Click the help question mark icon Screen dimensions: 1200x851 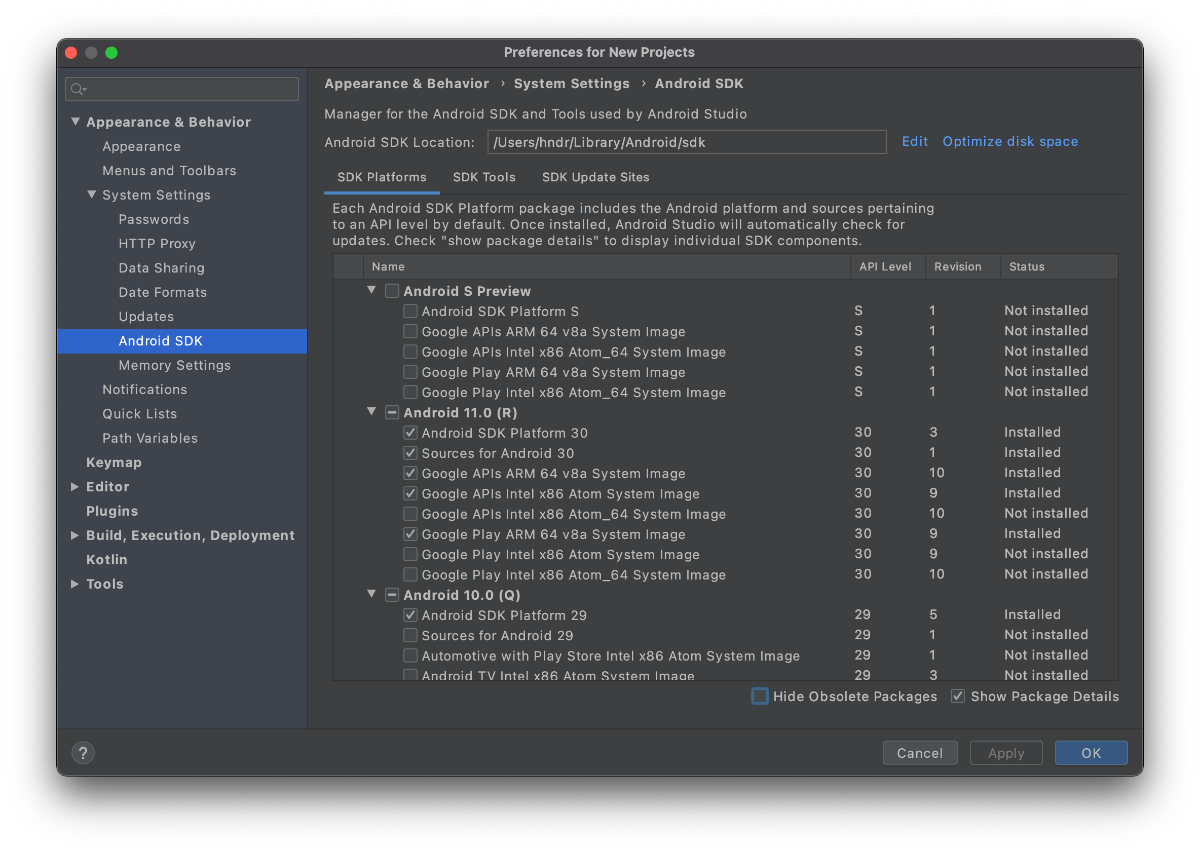pos(83,753)
